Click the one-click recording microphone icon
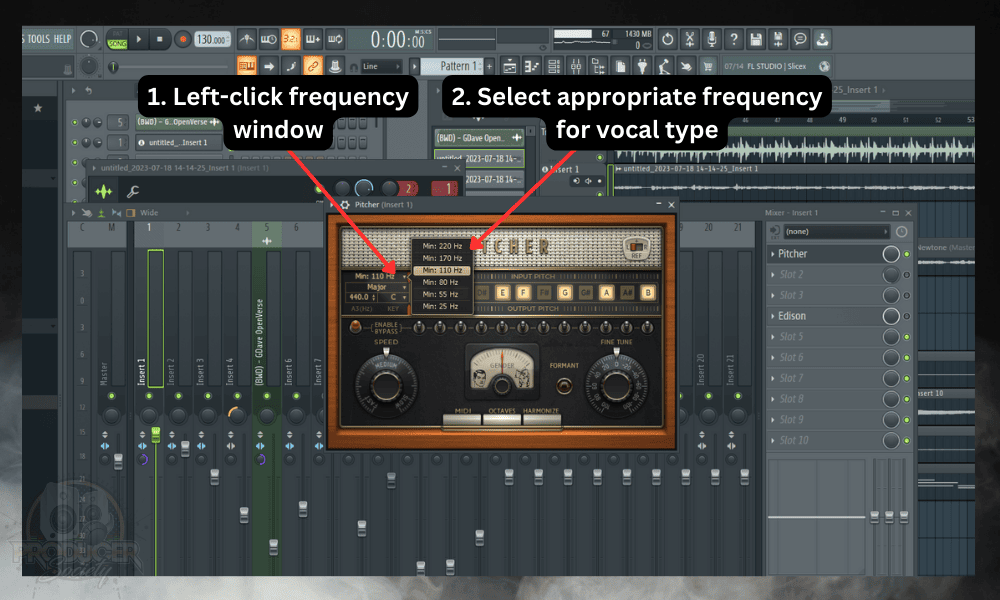The width and height of the screenshot is (1000, 600). [712, 40]
